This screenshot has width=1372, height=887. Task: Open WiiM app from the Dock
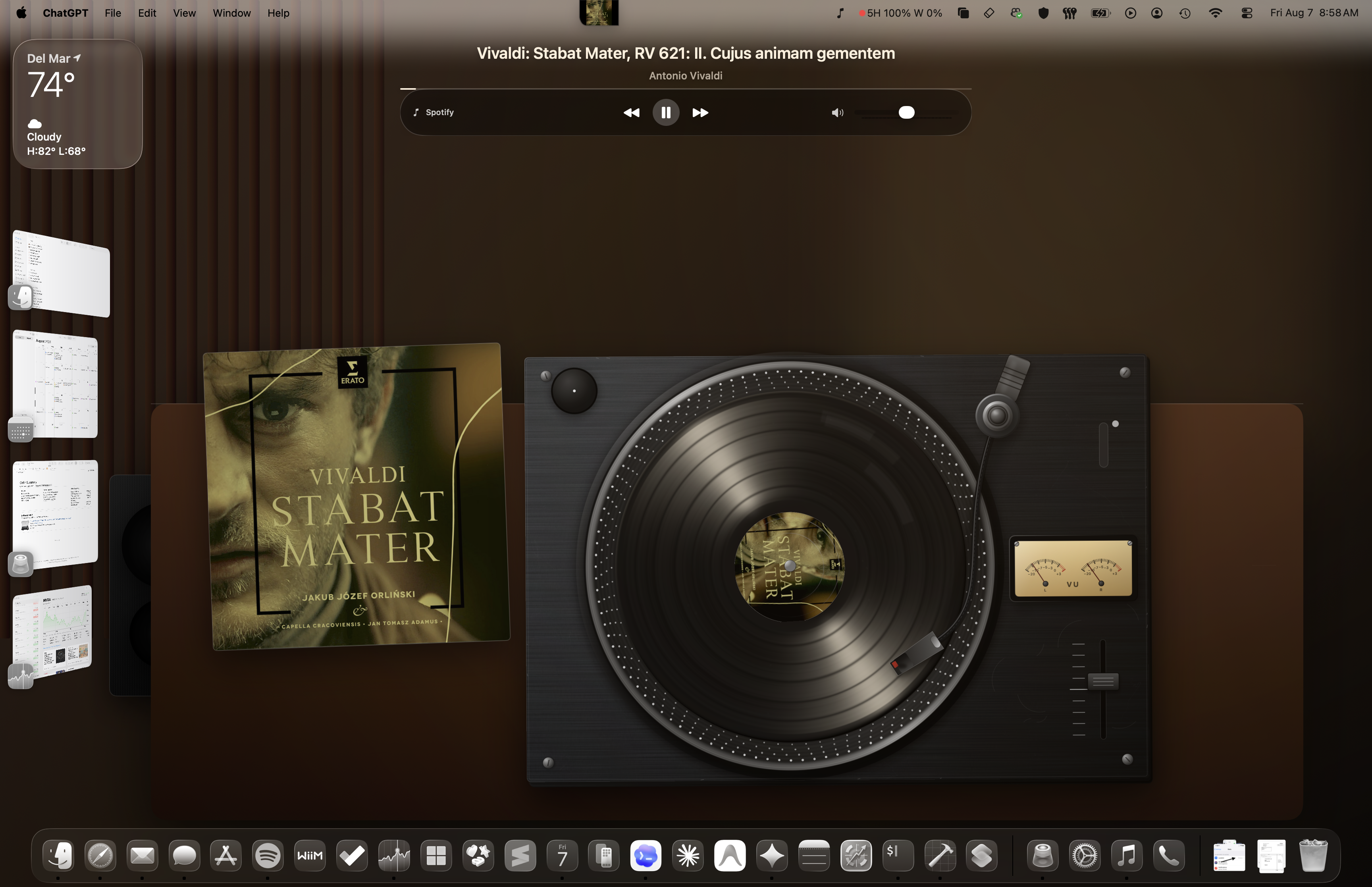pos(310,855)
